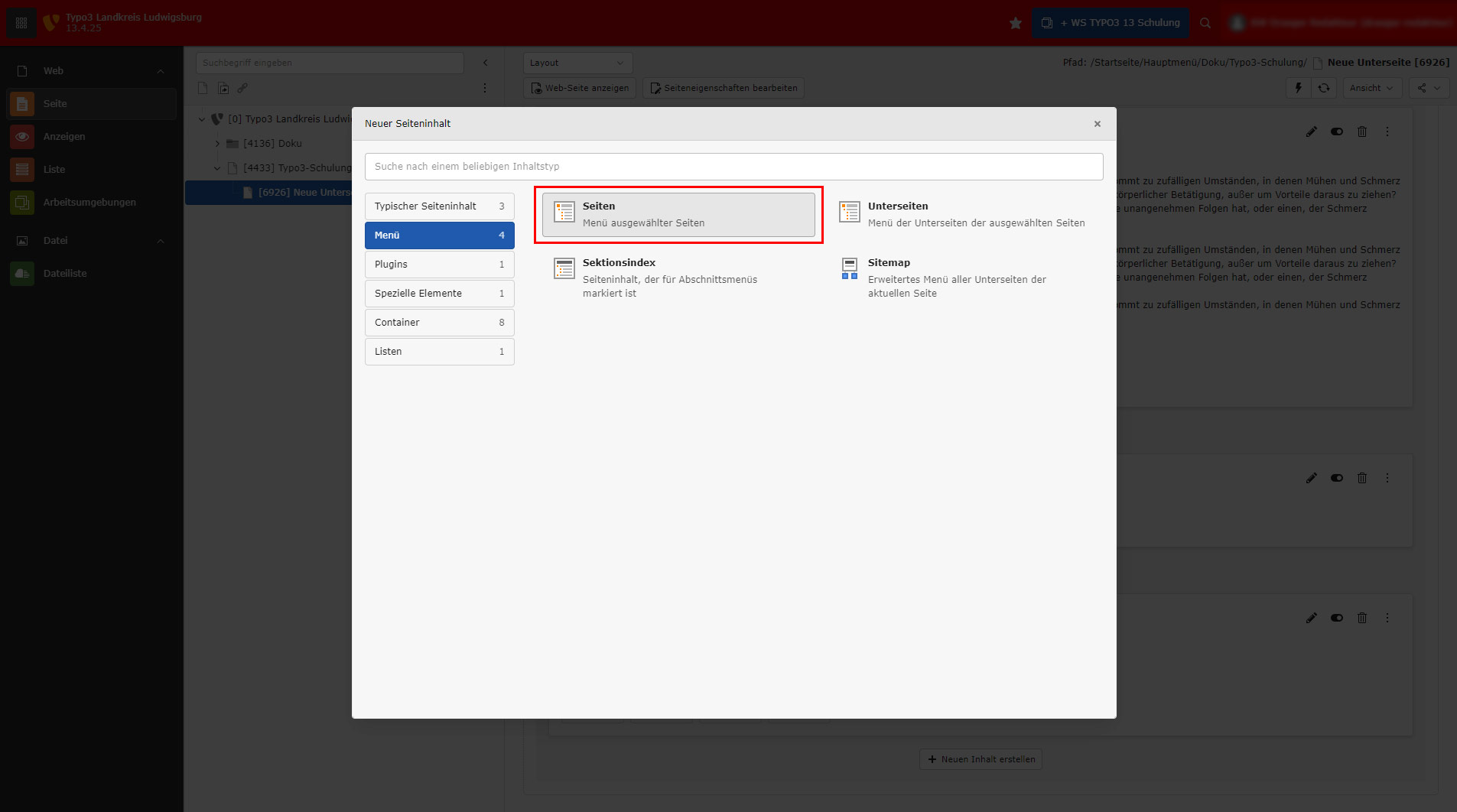Screen dimensions: 1457x812
Task: Click the Neuen Inhalt erstellen button
Action: coord(981,759)
